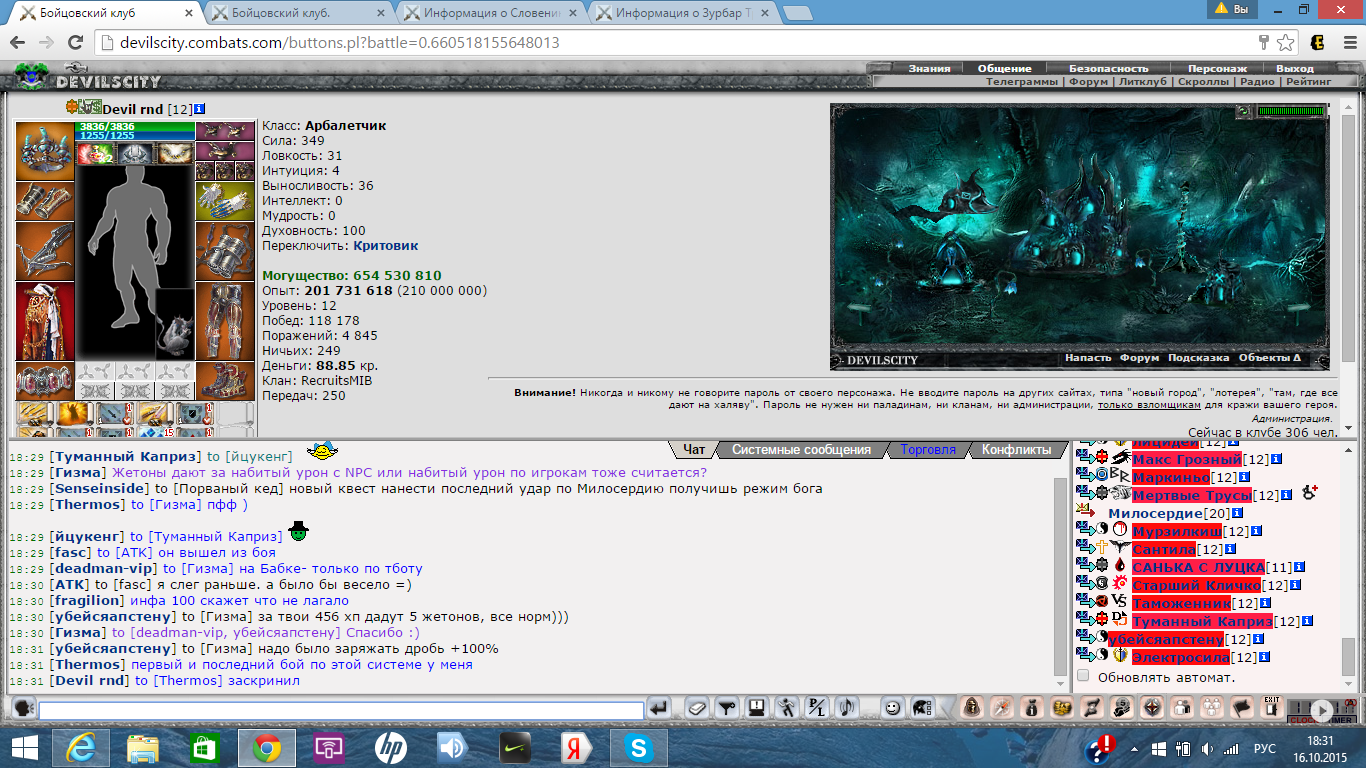Click the crossbow weapon slot
Image resolution: width=1366 pixels, height=768 pixels.
point(45,251)
